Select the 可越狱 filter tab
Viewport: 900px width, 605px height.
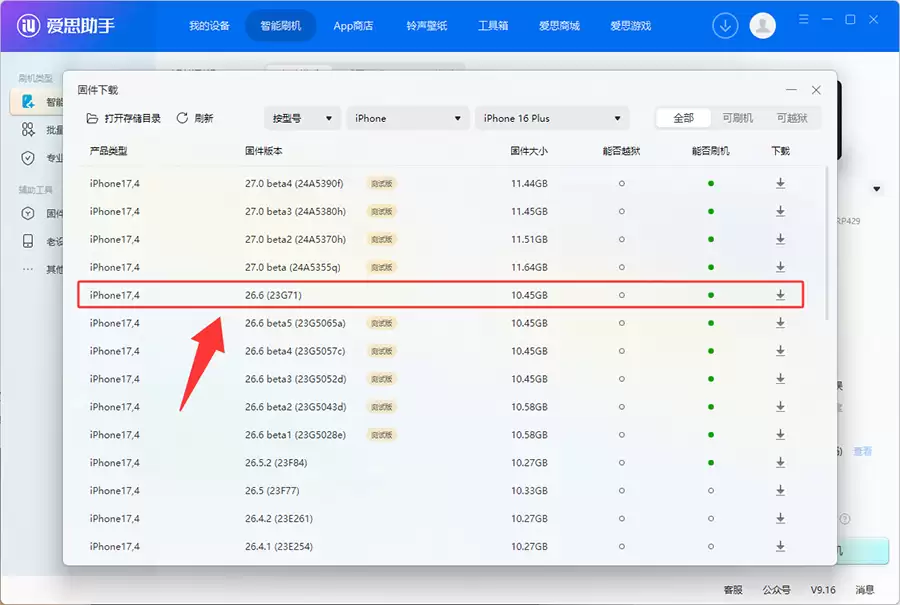pyautogui.click(x=792, y=118)
